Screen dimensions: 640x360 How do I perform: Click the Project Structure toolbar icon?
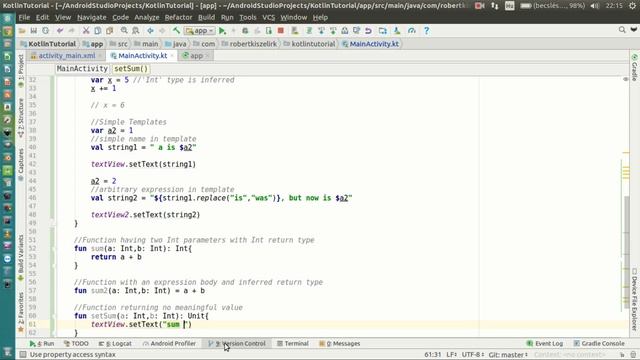pos(382,31)
